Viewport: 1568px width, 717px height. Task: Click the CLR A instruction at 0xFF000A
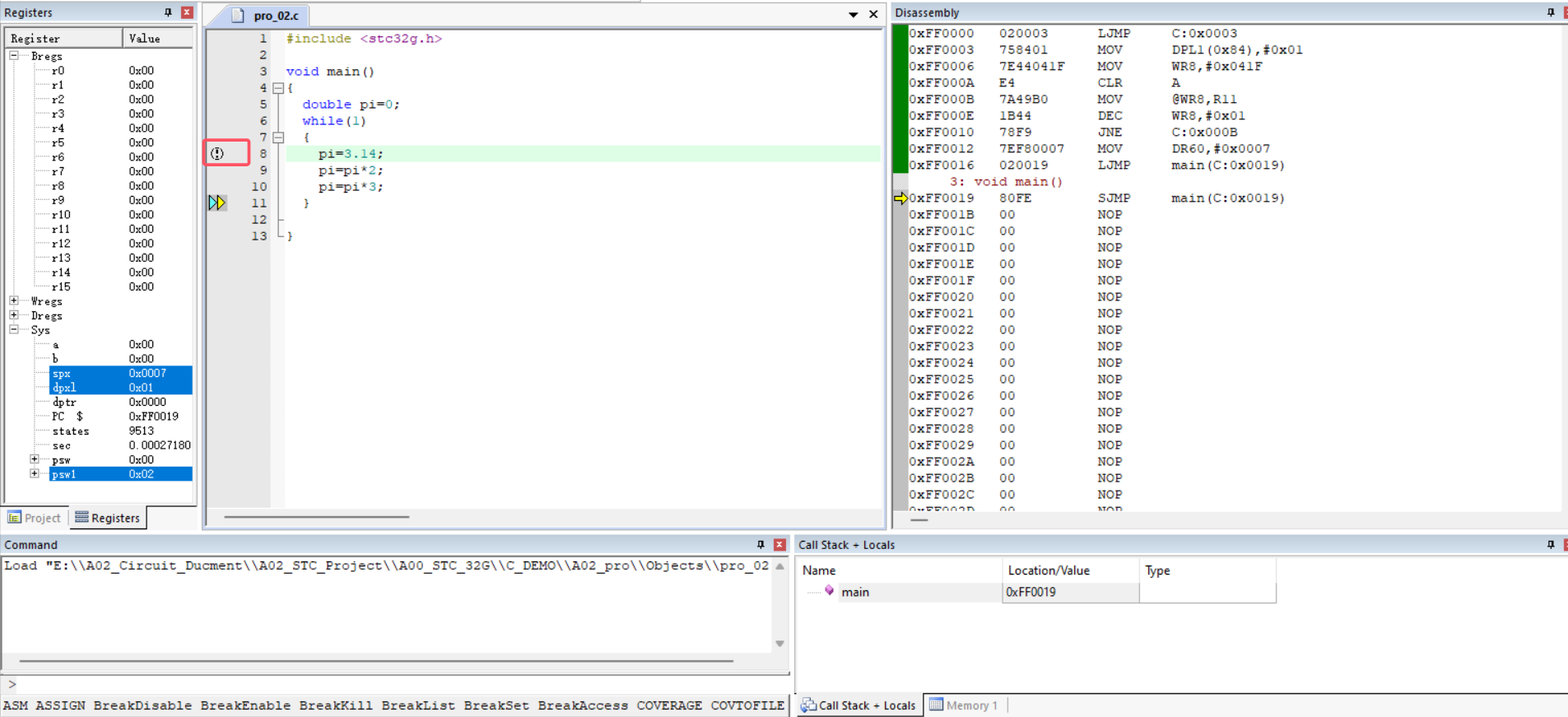pos(1109,83)
